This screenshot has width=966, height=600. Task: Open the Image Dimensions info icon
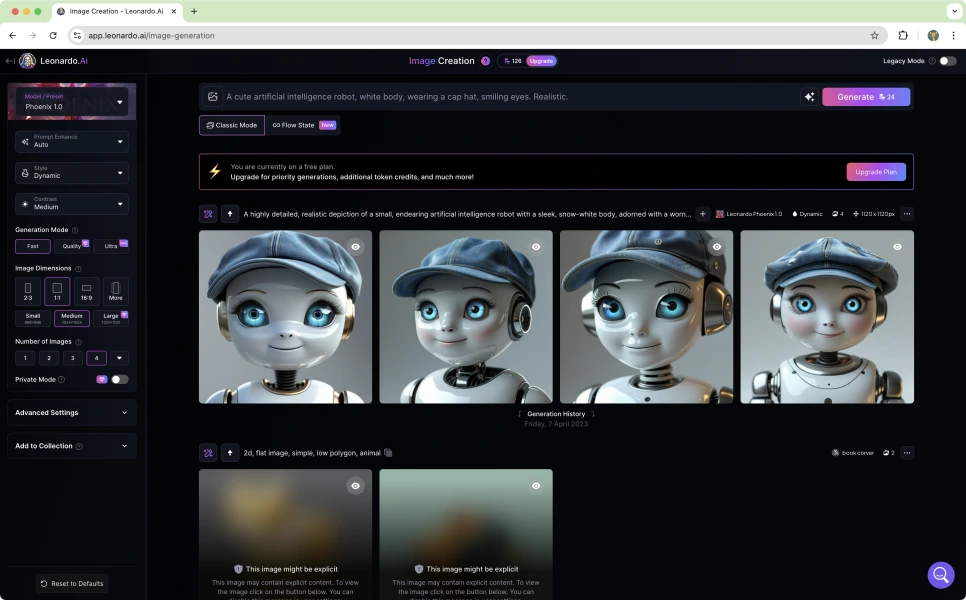point(78,269)
